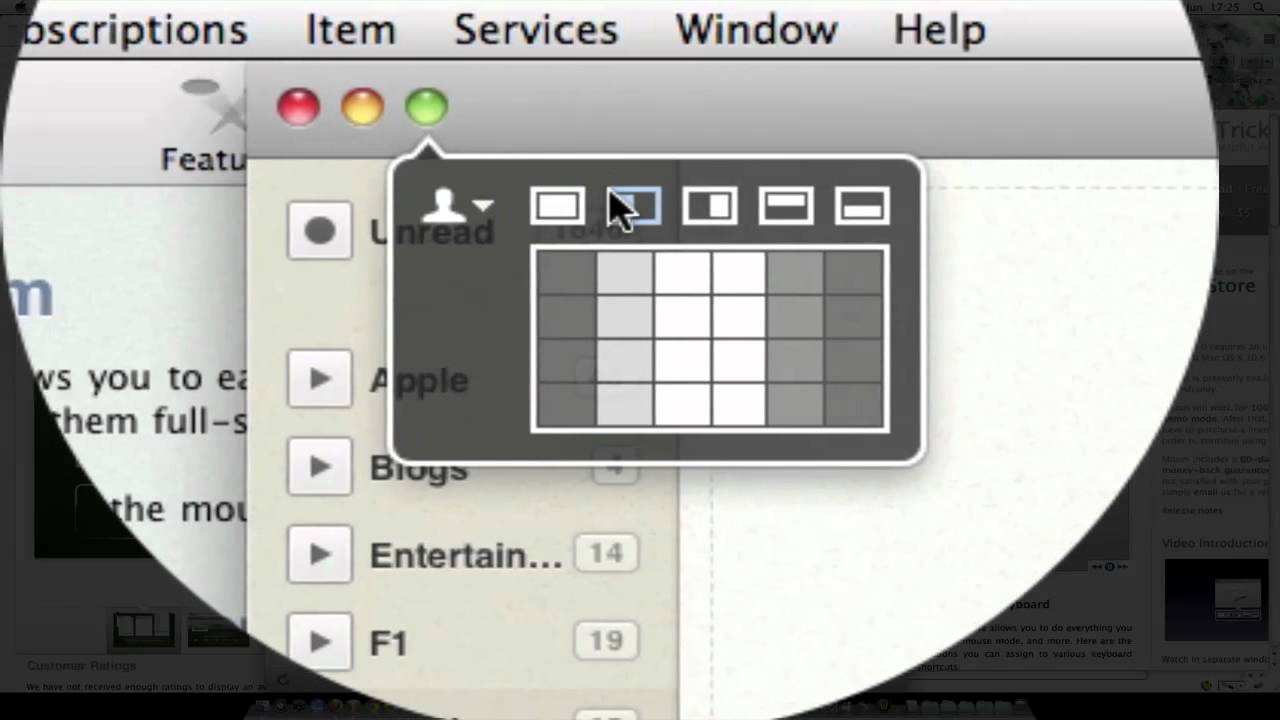Expand the Blogs feed group
This screenshot has height=720, width=1280.
(x=320, y=467)
